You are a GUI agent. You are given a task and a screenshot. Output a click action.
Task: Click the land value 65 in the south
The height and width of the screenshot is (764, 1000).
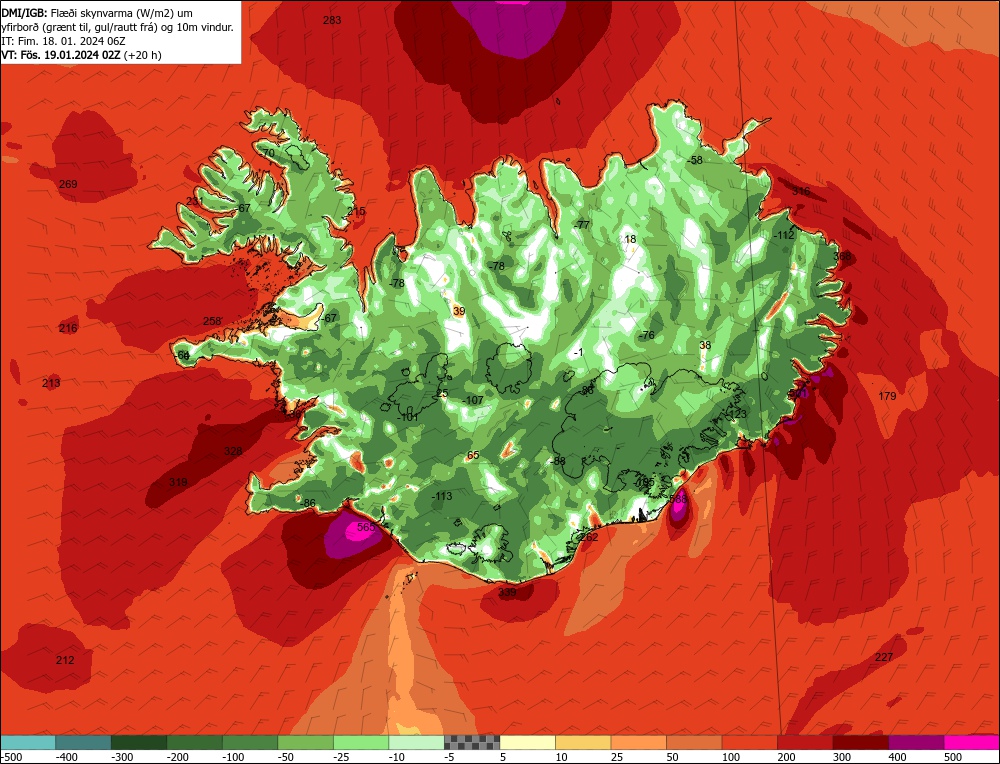click(x=473, y=455)
